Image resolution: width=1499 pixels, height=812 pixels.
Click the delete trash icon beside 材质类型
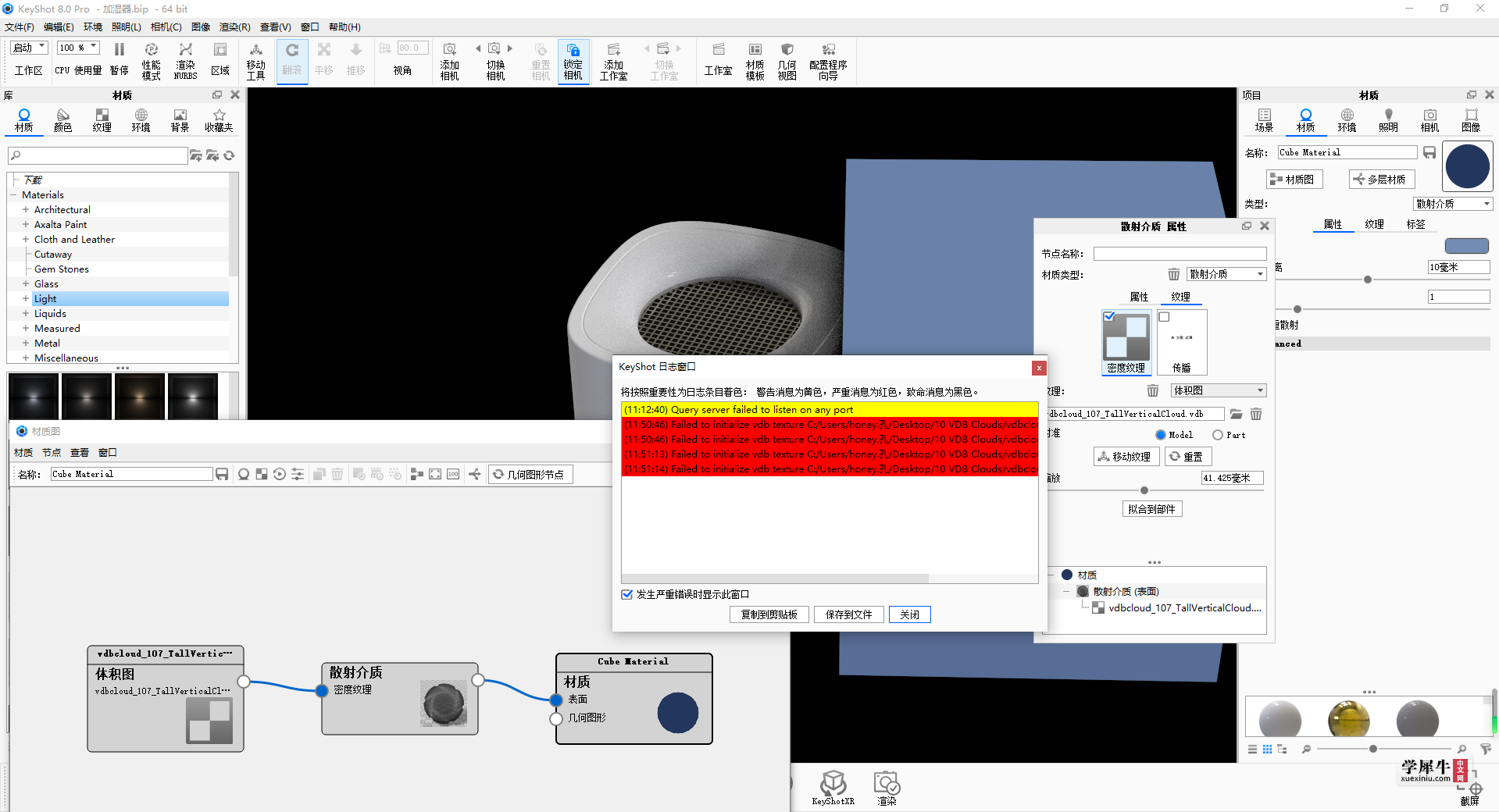pos(1173,274)
